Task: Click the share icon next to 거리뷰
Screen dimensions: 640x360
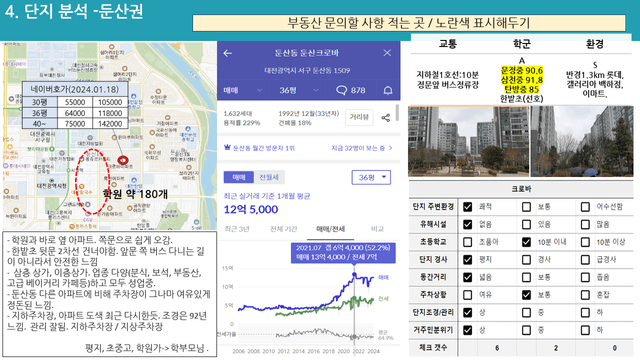Action: [386, 118]
